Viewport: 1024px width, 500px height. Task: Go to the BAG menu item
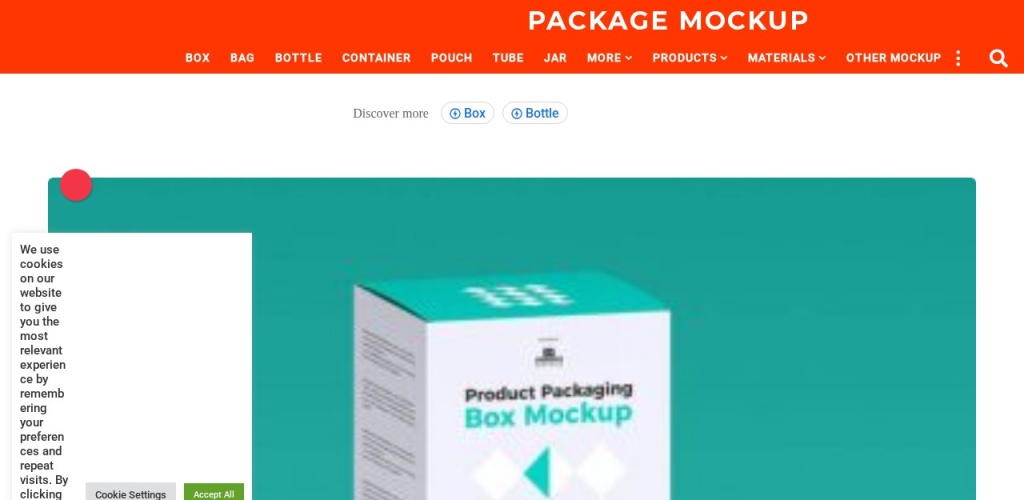coord(242,58)
